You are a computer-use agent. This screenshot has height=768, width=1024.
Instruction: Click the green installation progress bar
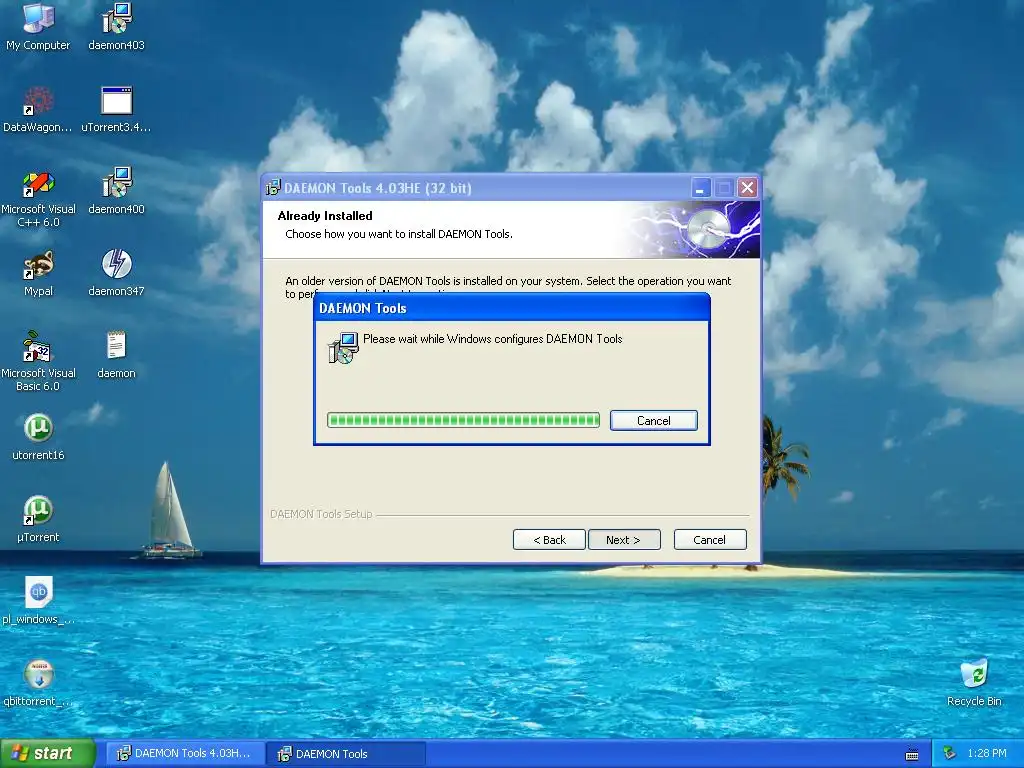pyautogui.click(x=463, y=420)
